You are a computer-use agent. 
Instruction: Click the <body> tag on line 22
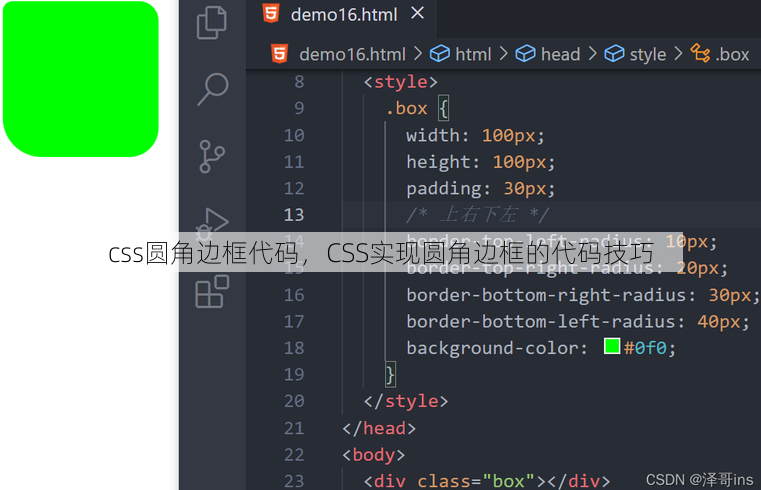(x=373, y=455)
